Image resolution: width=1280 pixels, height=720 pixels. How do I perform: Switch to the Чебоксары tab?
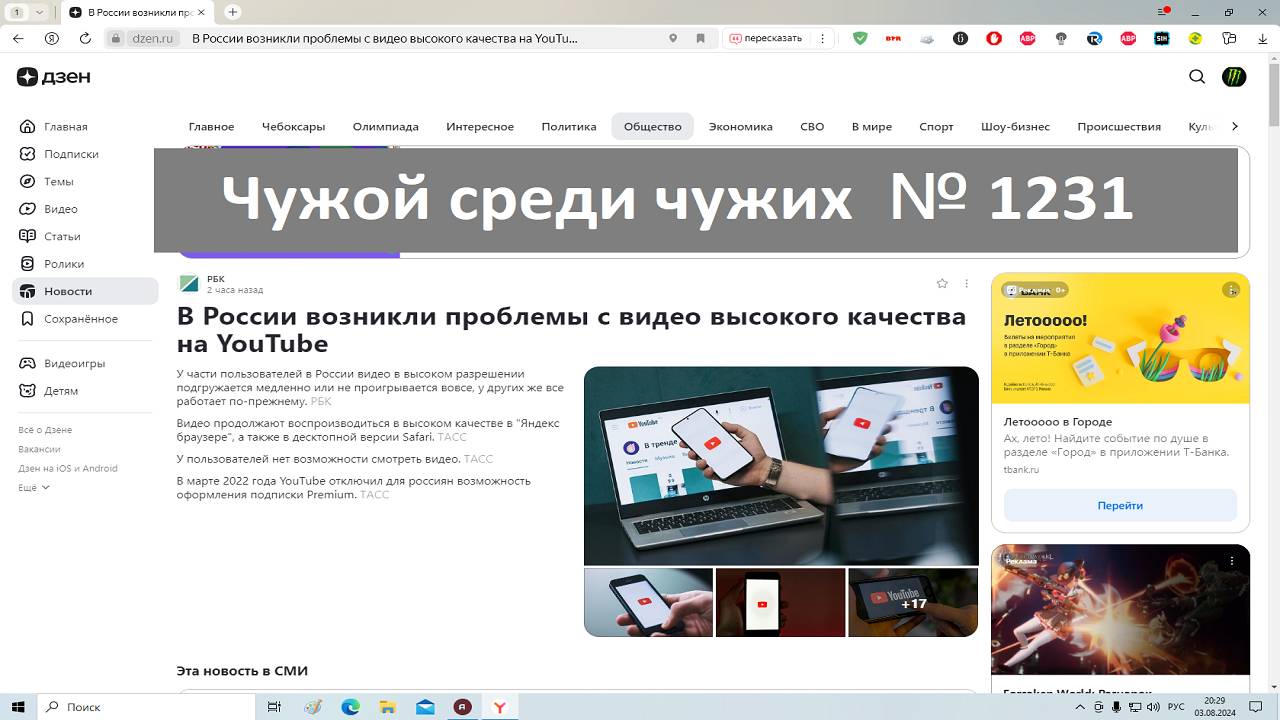(293, 127)
